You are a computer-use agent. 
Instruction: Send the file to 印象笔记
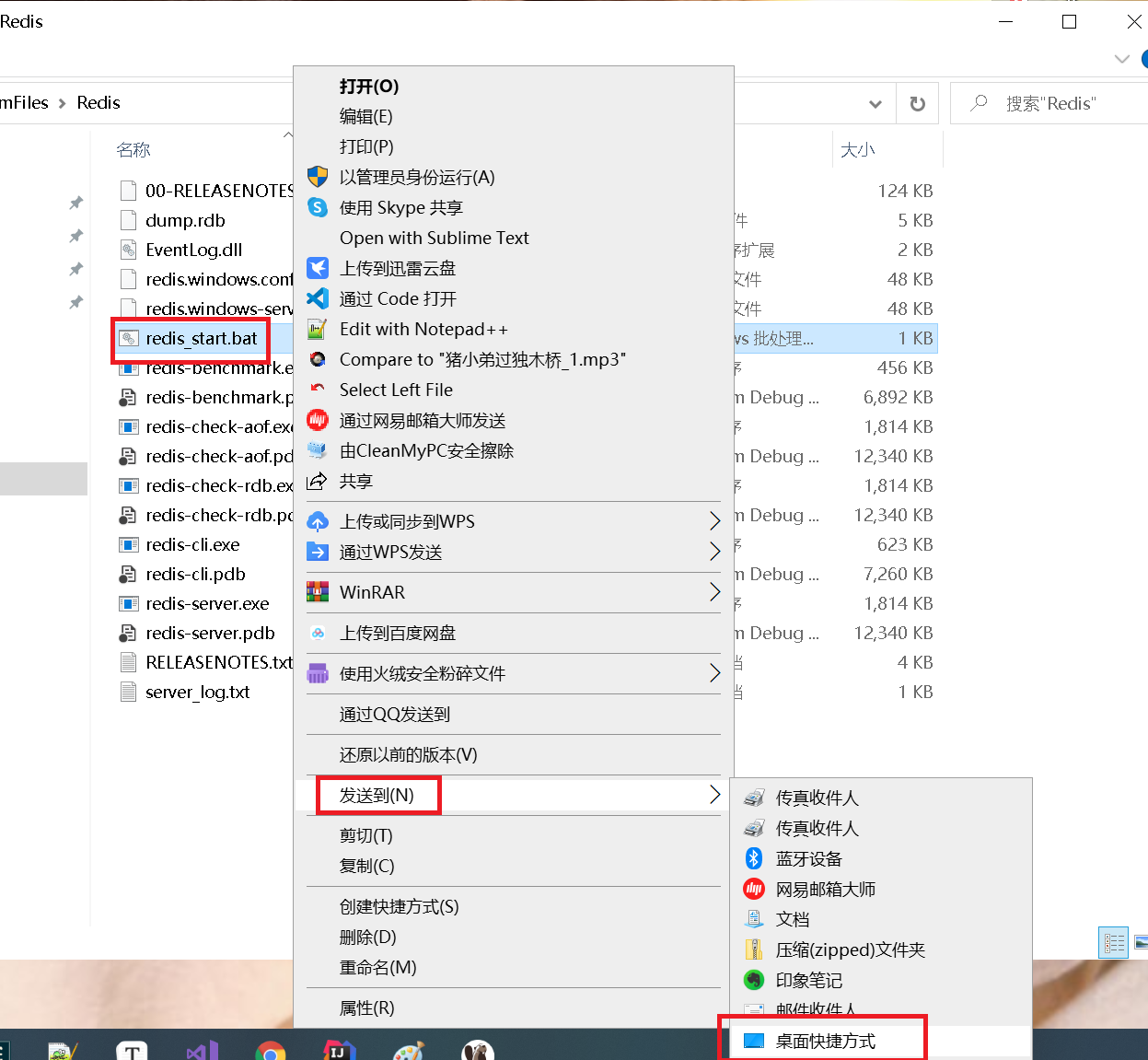point(807,980)
